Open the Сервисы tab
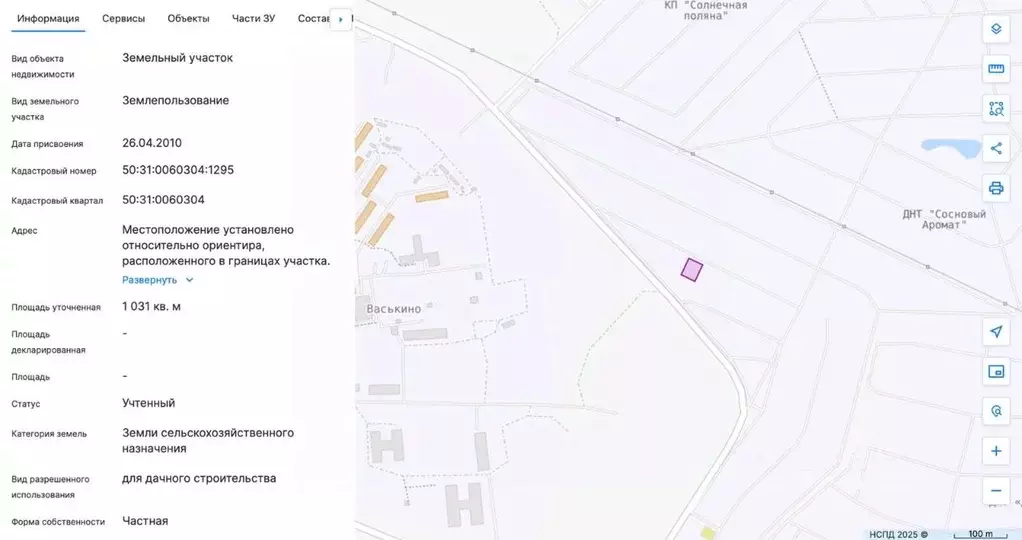 click(123, 18)
